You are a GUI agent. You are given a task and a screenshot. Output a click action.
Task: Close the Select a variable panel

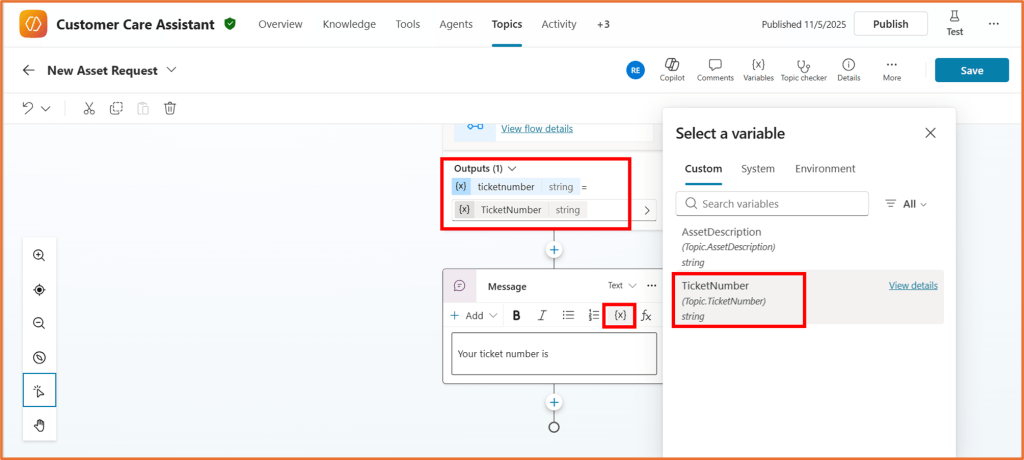click(x=931, y=133)
